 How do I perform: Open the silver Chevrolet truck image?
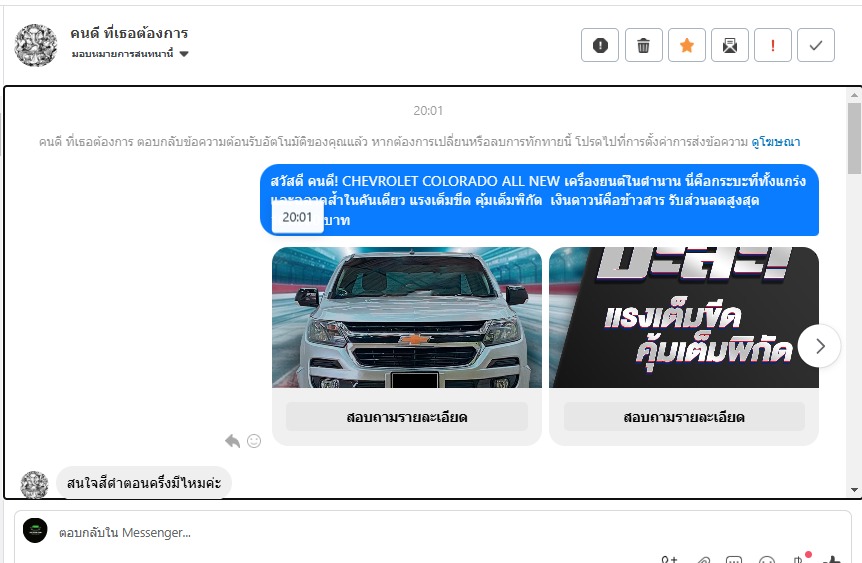[x=407, y=317]
